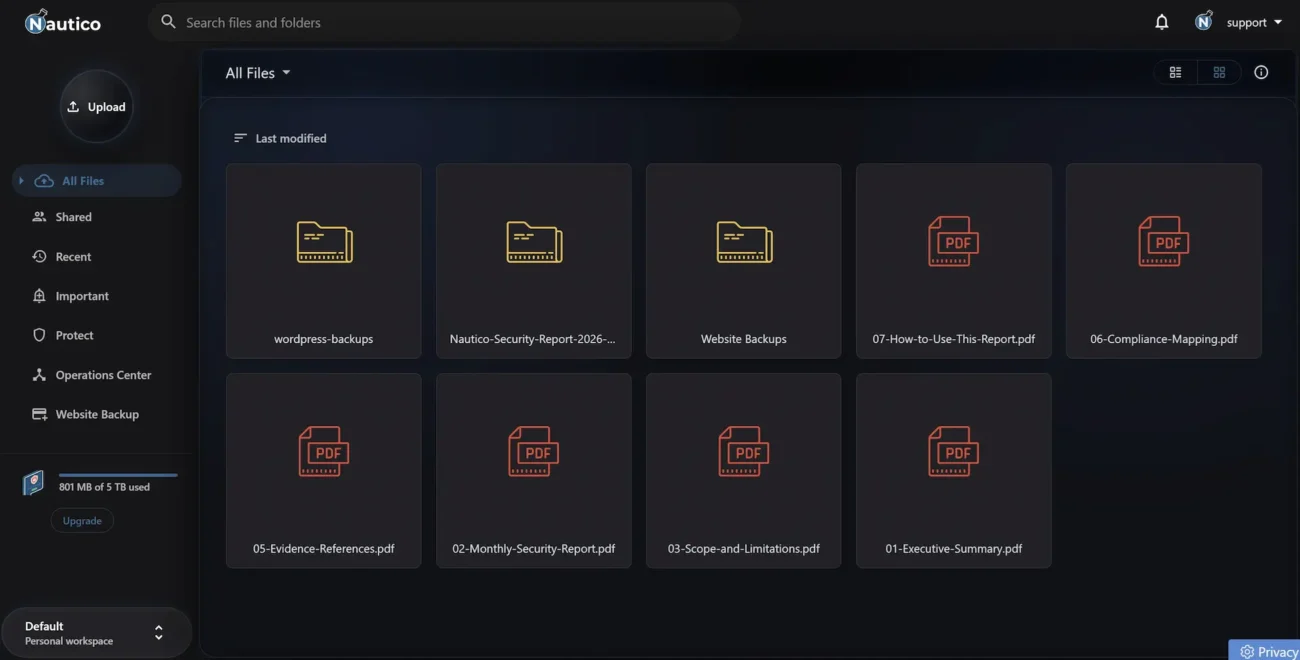1300x660 pixels.
Task: Open the file details info icon
Action: click(x=1260, y=71)
